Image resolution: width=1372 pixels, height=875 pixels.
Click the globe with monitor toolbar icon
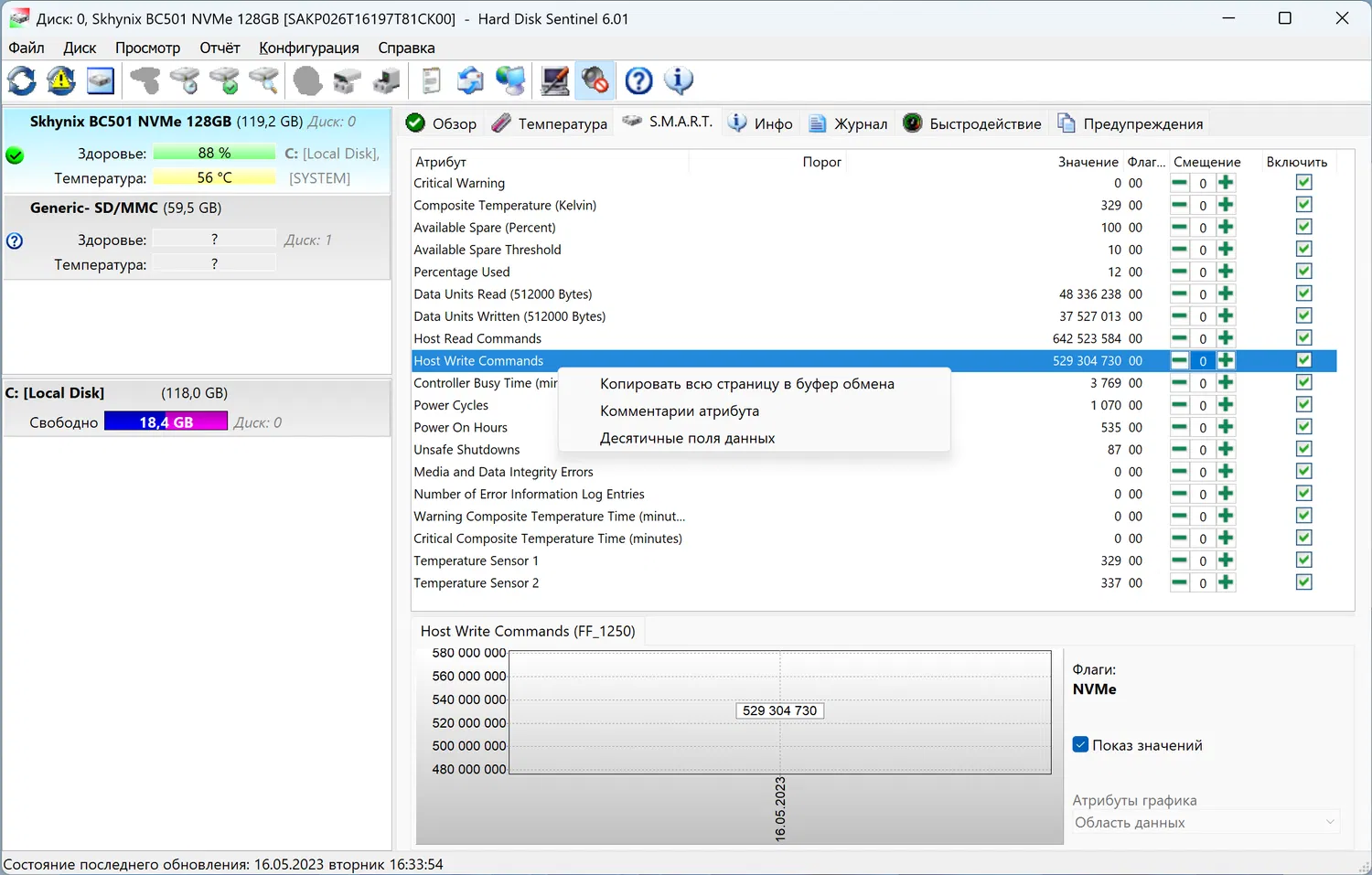tap(510, 81)
